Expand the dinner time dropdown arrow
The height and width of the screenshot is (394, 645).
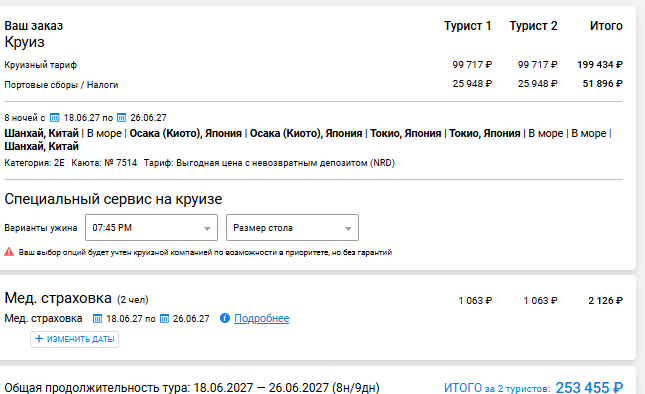point(207,229)
